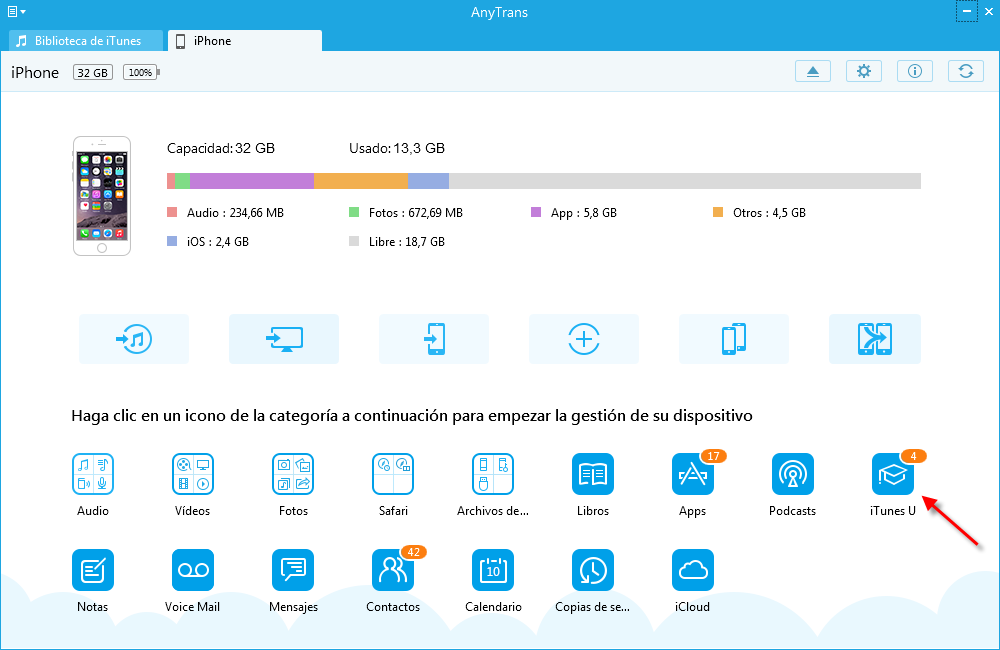Open the settings gear button
The image size is (1000, 650).
click(x=864, y=71)
